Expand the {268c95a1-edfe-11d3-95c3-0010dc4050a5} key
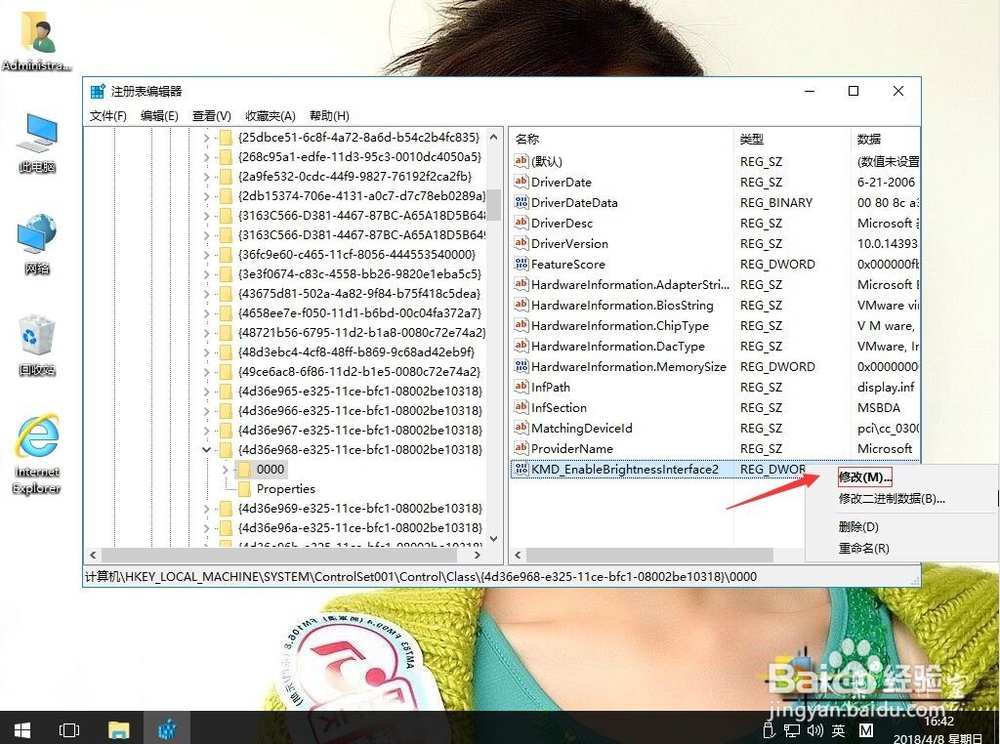 pos(206,157)
